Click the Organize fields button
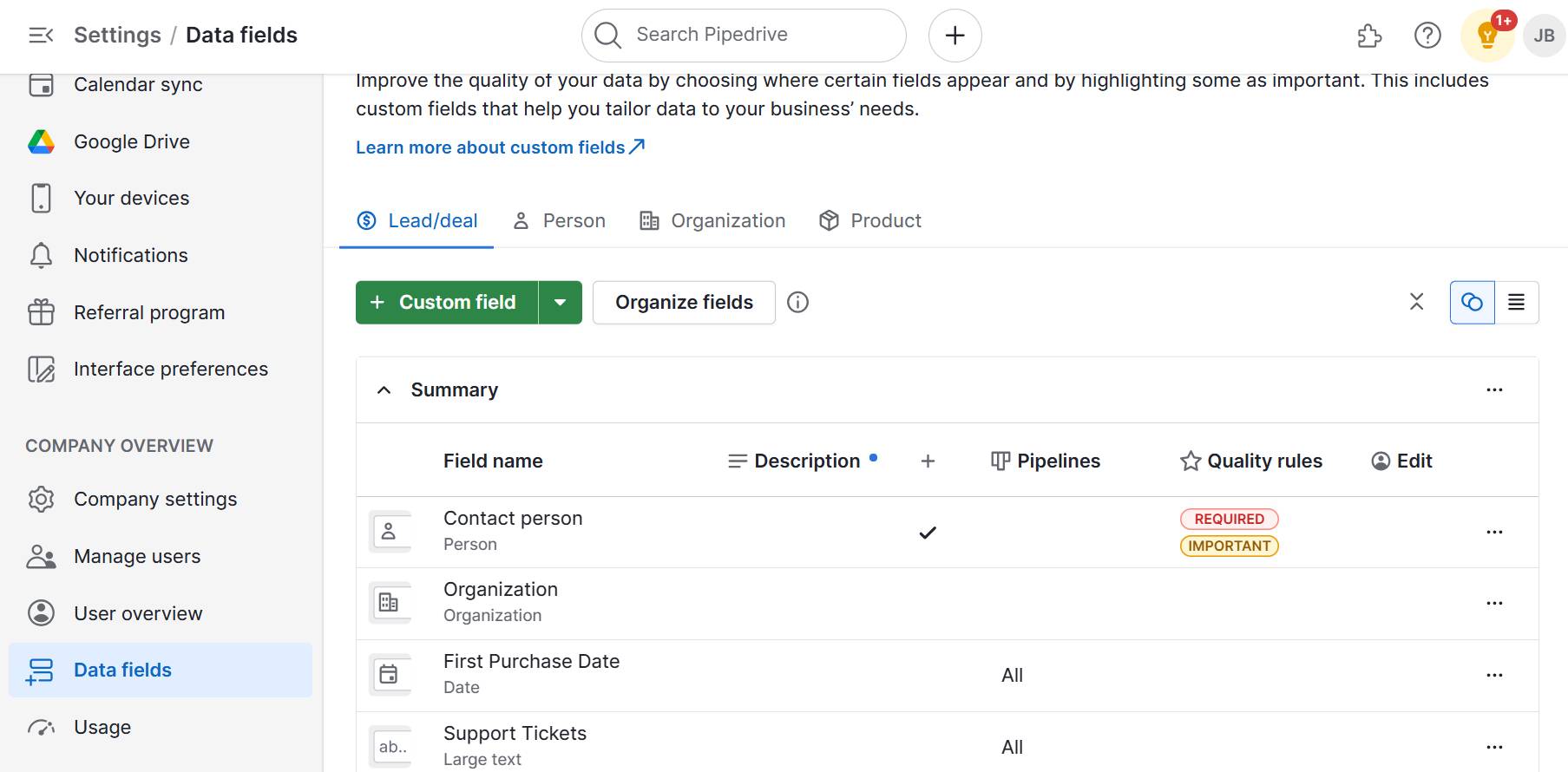The height and width of the screenshot is (772, 1568). (684, 302)
